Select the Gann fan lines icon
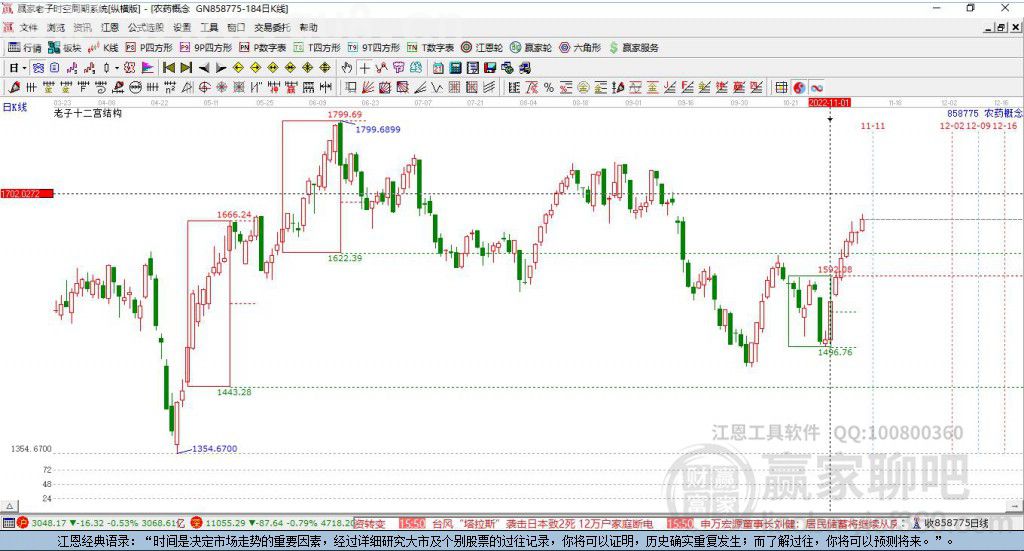 point(368,87)
